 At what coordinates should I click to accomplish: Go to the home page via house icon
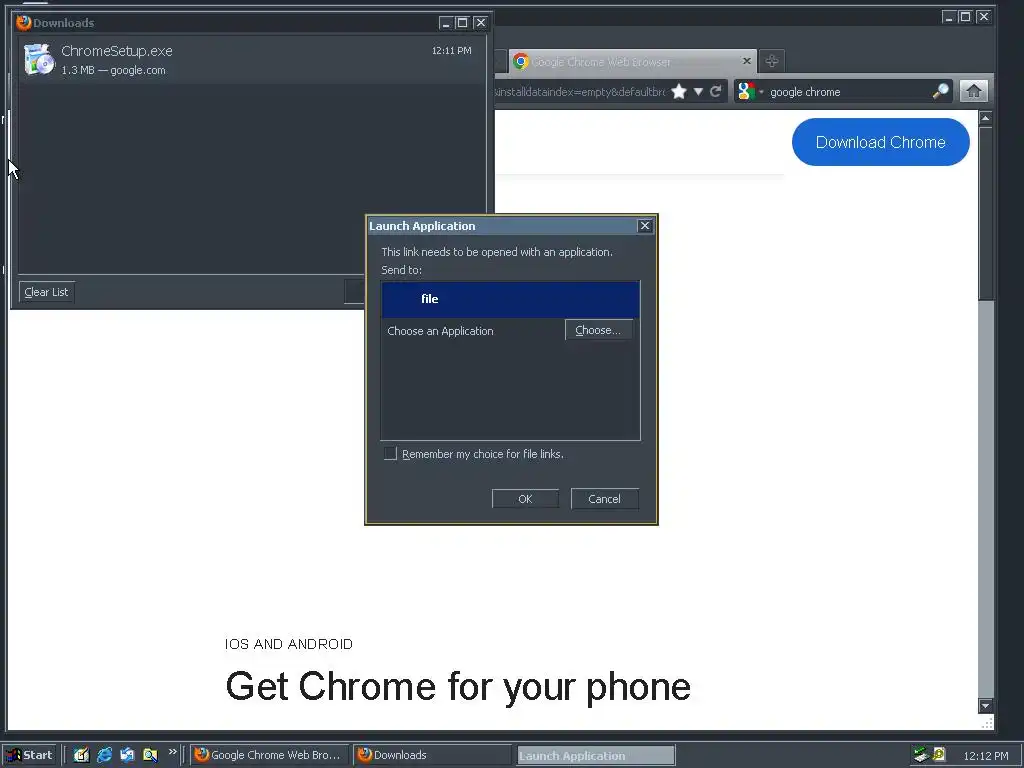(974, 91)
